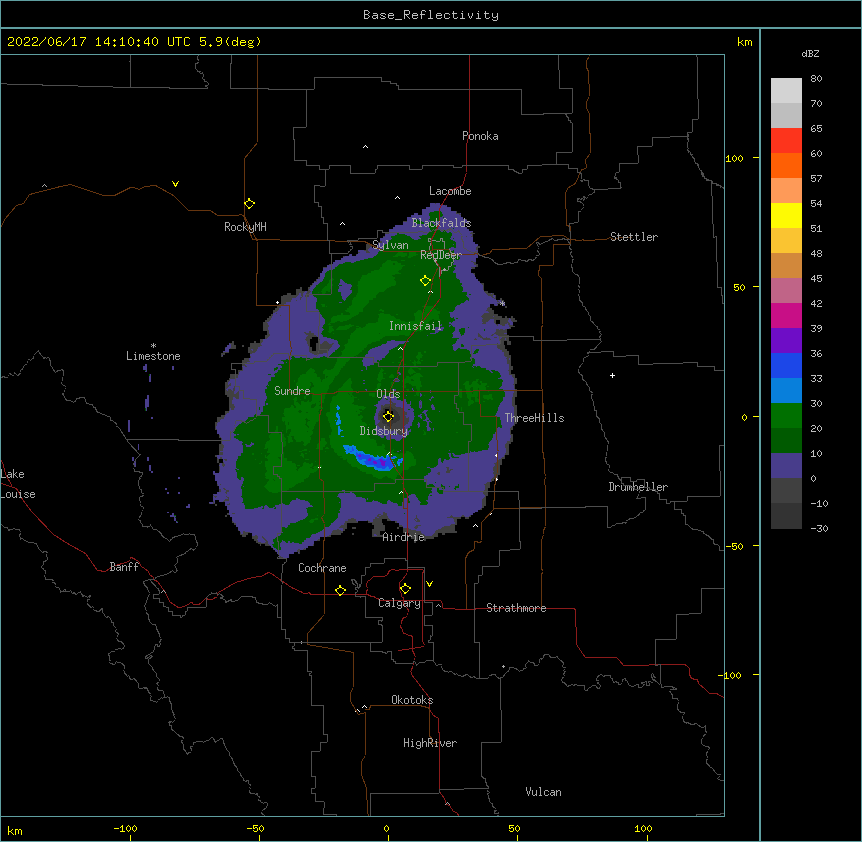Click the asterisk marker above Limestone

tap(153, 346)
